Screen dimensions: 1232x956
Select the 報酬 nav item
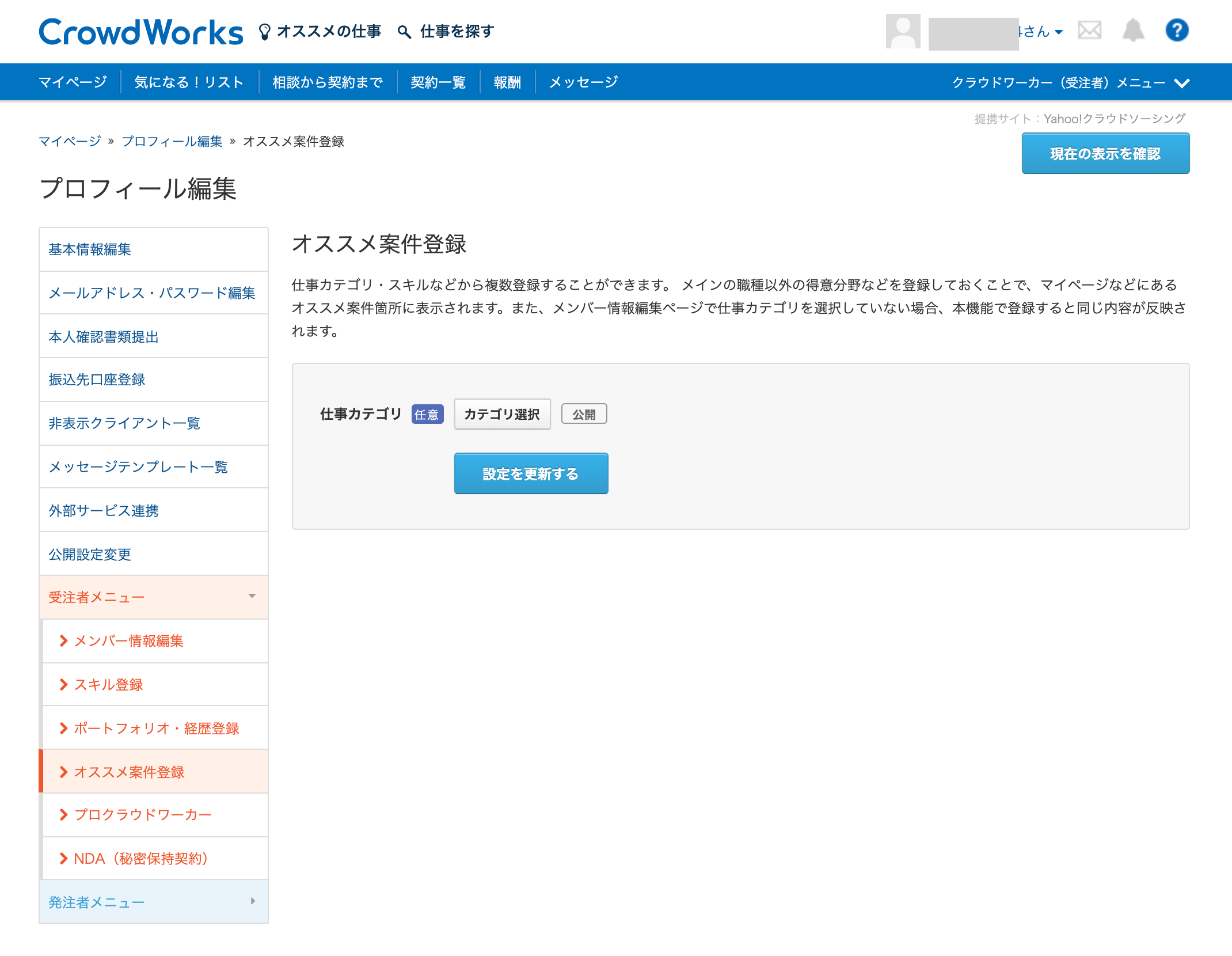tap(507, 82)
